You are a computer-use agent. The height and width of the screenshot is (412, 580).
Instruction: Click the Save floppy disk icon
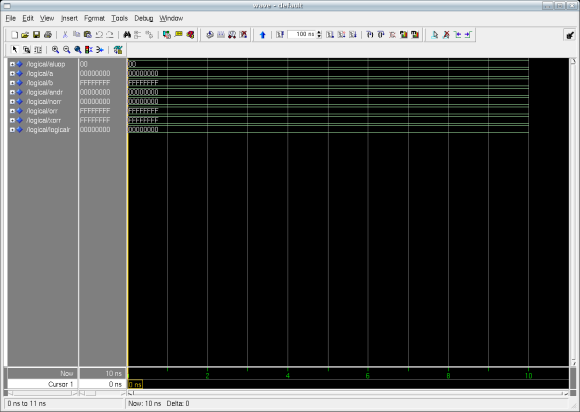(36, 35)
